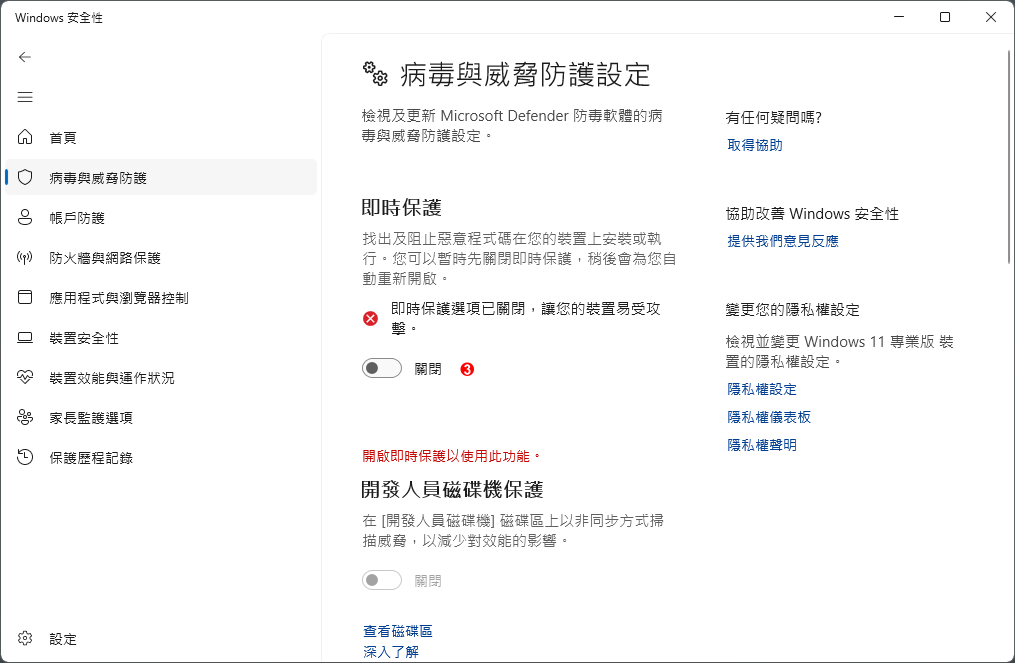Turn on the 即時保護 toggle
The image size is (1015, 663).
(382, 368)
